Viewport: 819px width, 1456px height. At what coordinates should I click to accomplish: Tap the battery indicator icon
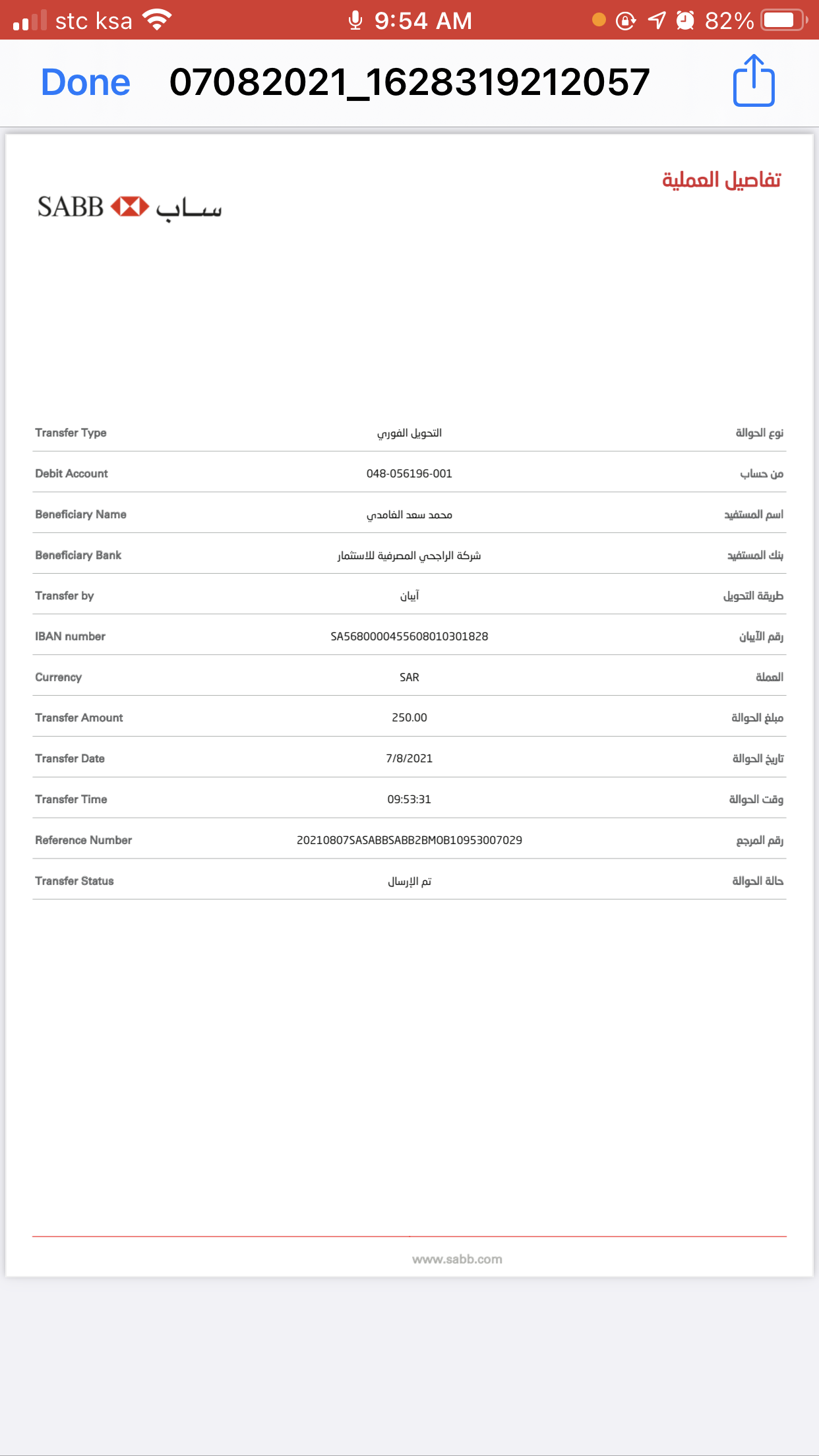(783, 20)
